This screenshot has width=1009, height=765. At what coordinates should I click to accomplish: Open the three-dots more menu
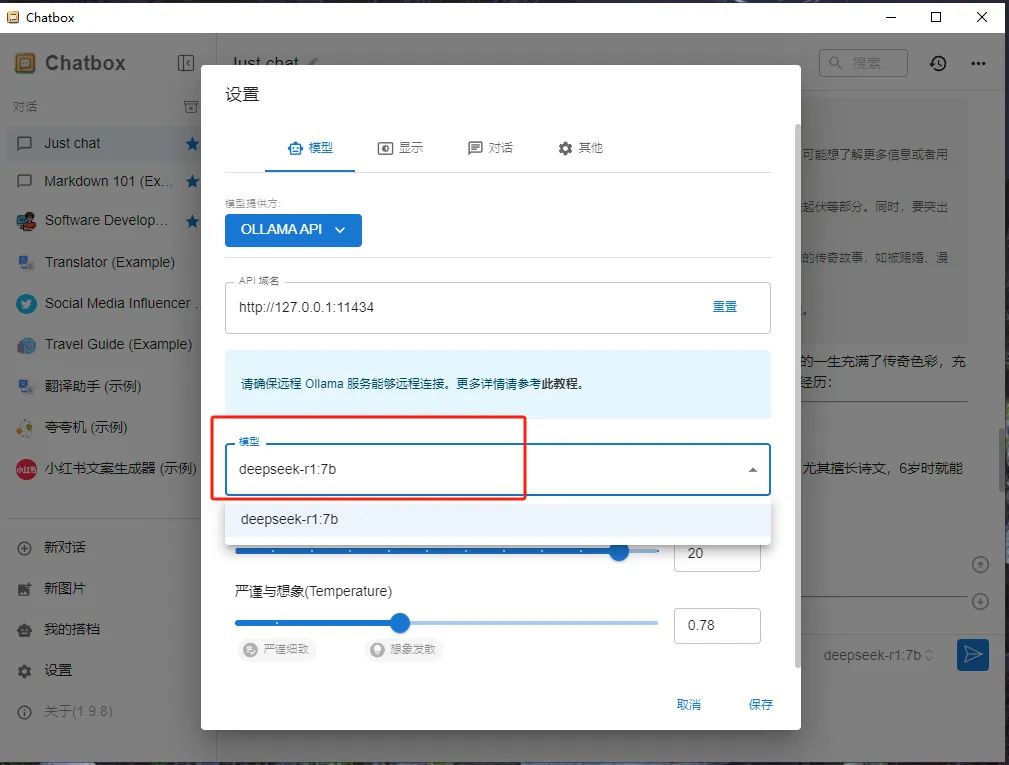point(978,63)
